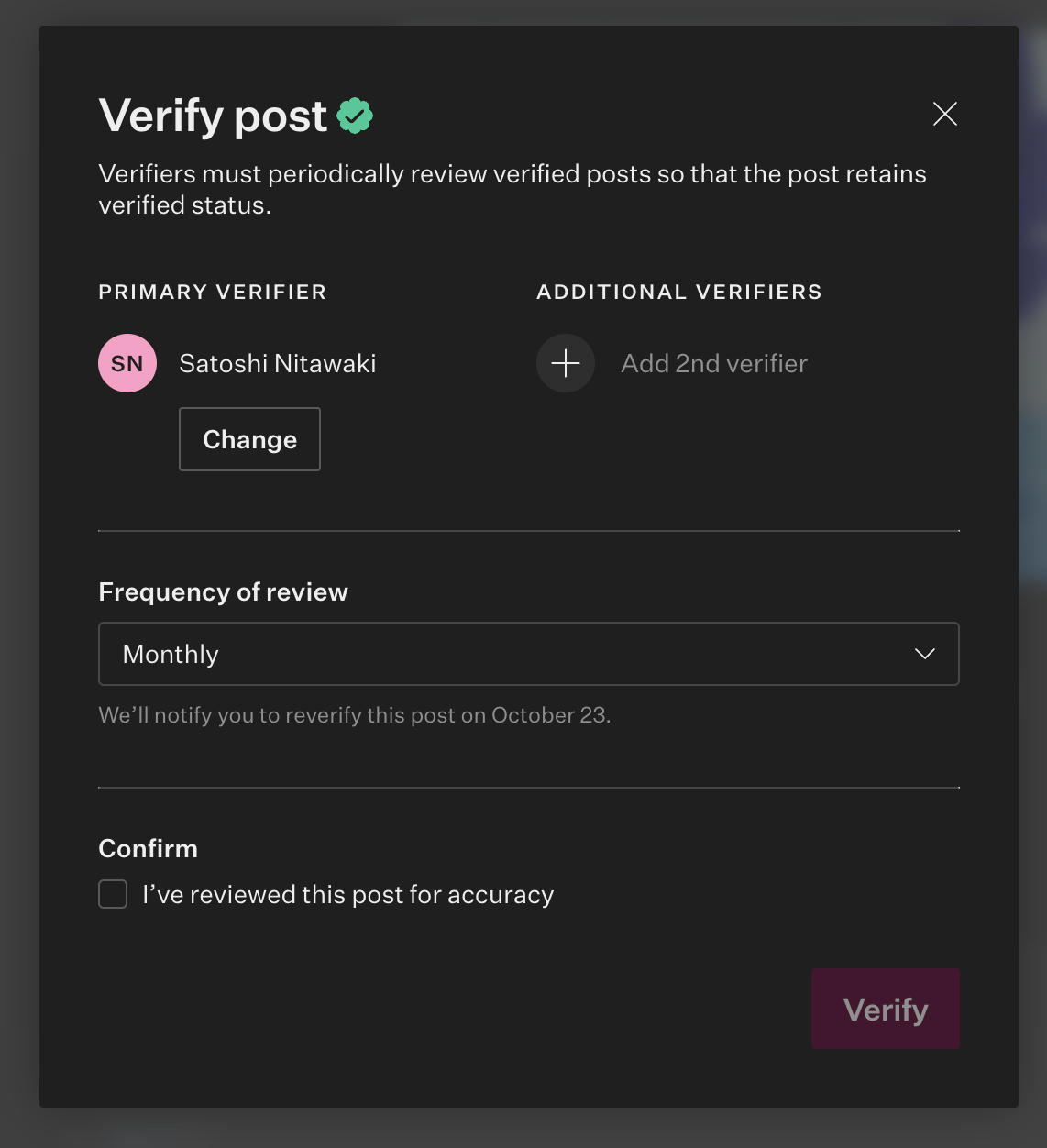Select the Satoshi Nitawaki verifier name
This screenshot has width=1047, height=1148.
click(x=278, y=363)
